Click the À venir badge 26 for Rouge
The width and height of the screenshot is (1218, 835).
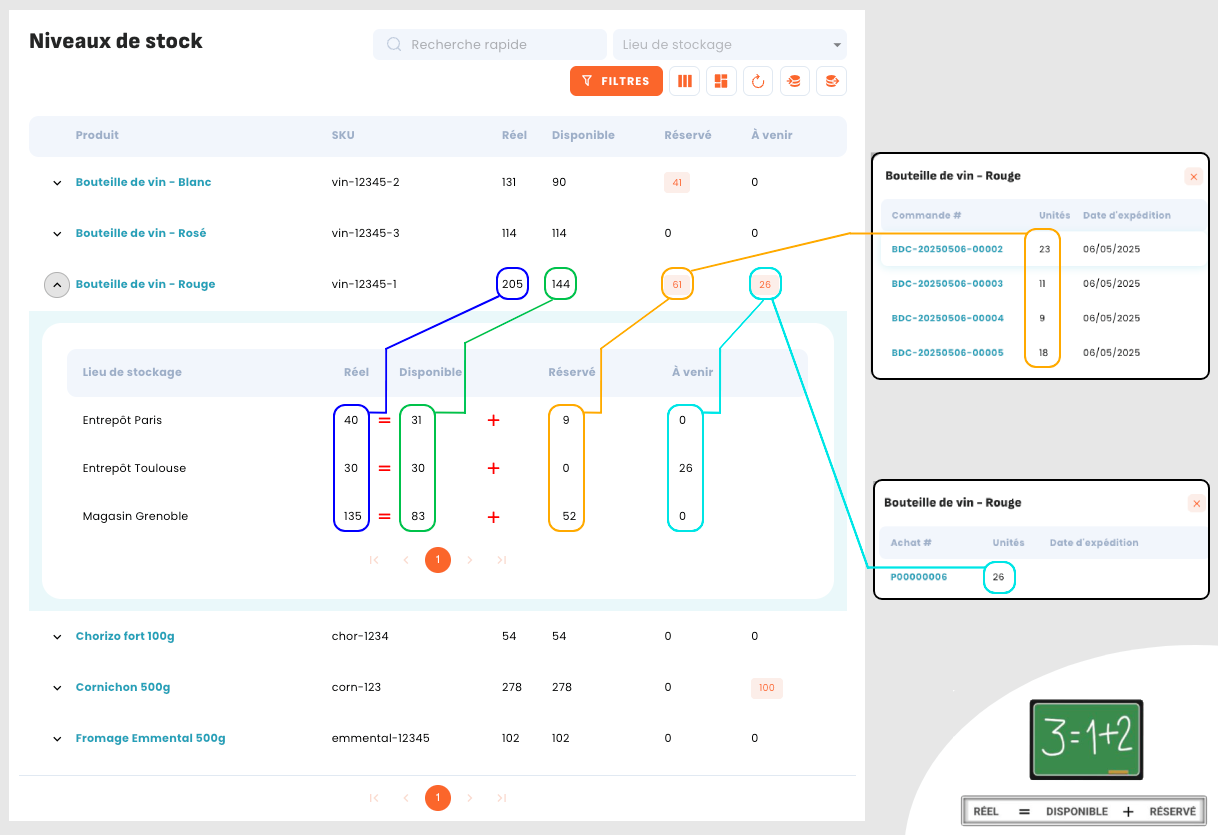point(765,285)
